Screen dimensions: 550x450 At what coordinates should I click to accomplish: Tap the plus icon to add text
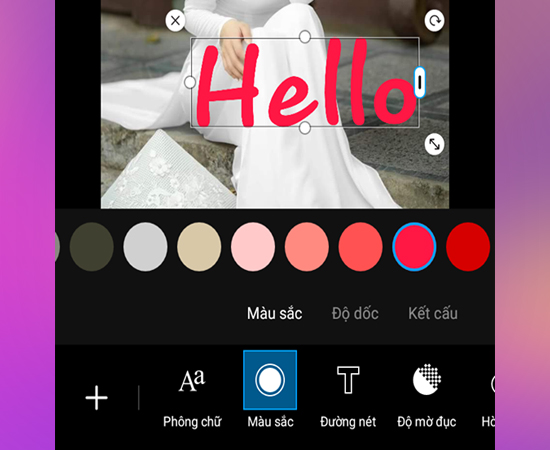pyautogui.click(x=96, y=398)
